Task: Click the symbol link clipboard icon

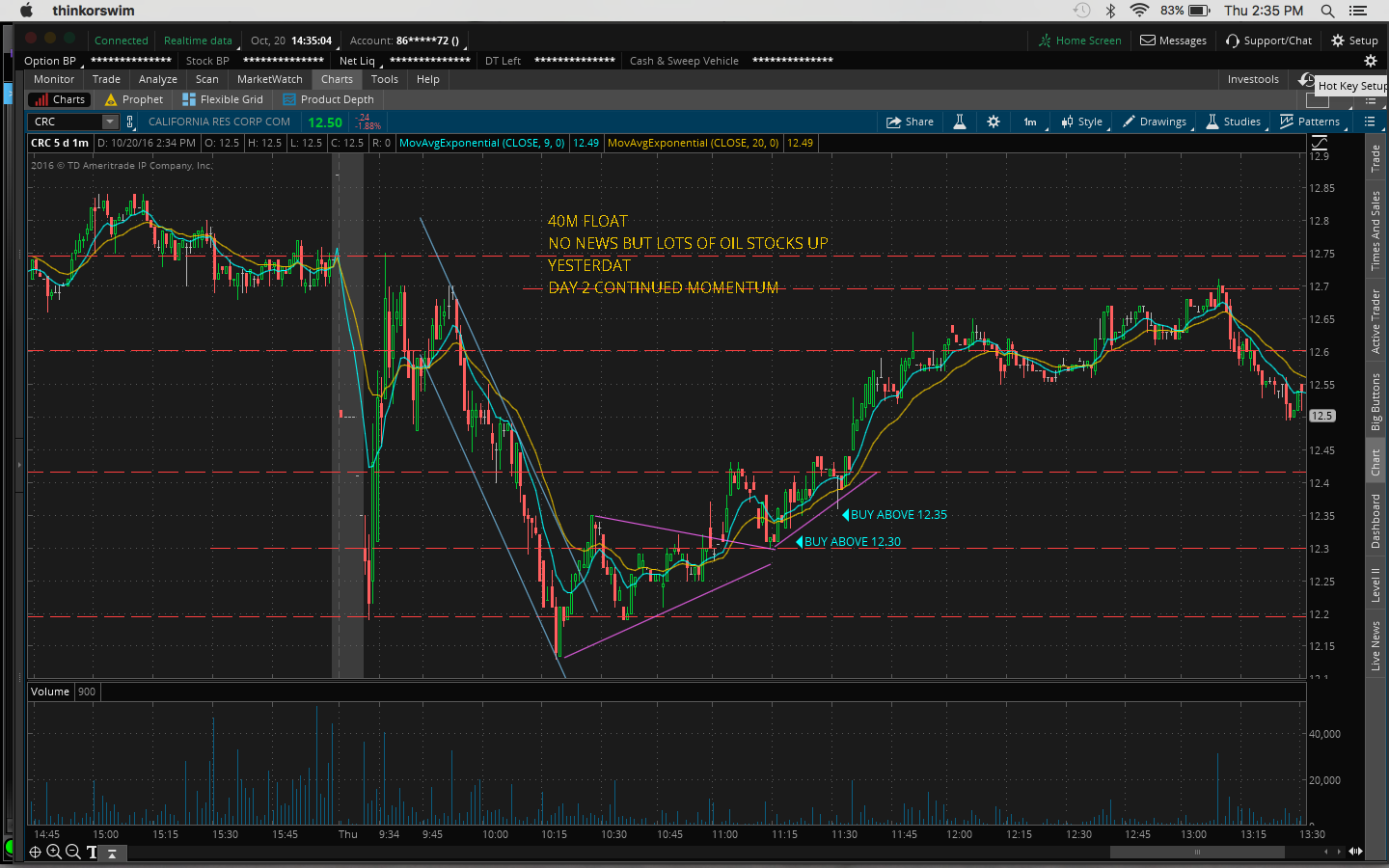Action: [x=130, y=122]
